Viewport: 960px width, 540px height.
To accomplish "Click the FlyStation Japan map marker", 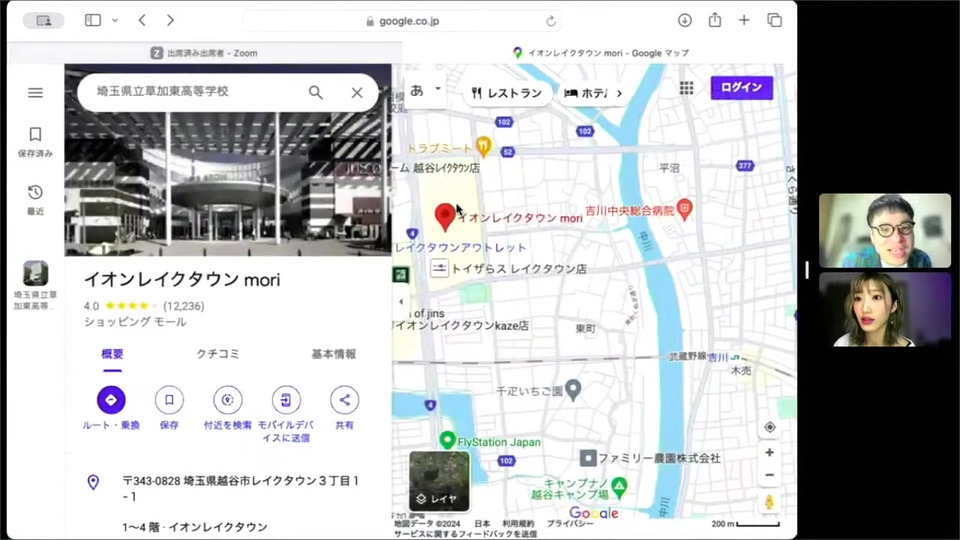I will (448, 440).
